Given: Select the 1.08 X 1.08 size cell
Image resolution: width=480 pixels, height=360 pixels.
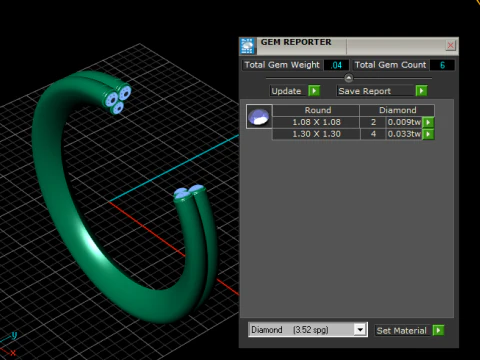Looking at the screenshot, I should (316, 122).
